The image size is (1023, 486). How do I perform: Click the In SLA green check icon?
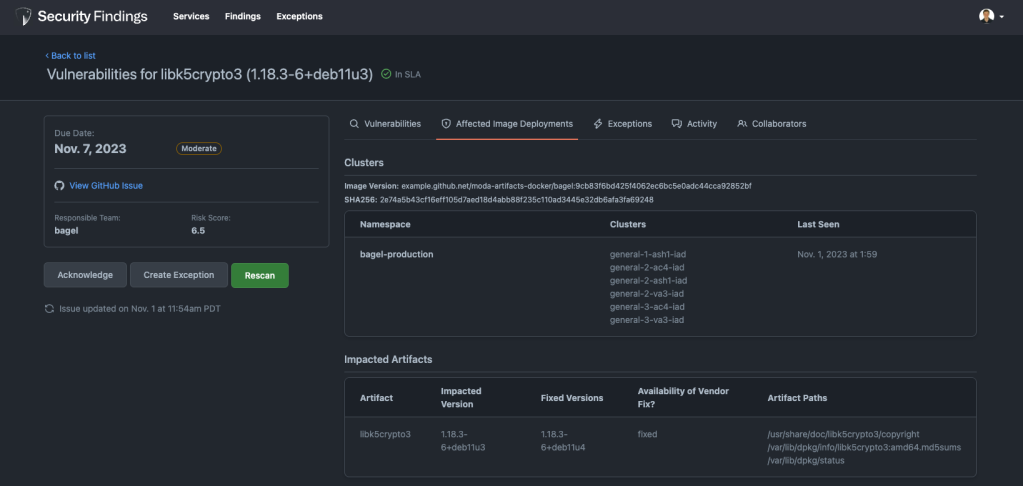(386, 74)
